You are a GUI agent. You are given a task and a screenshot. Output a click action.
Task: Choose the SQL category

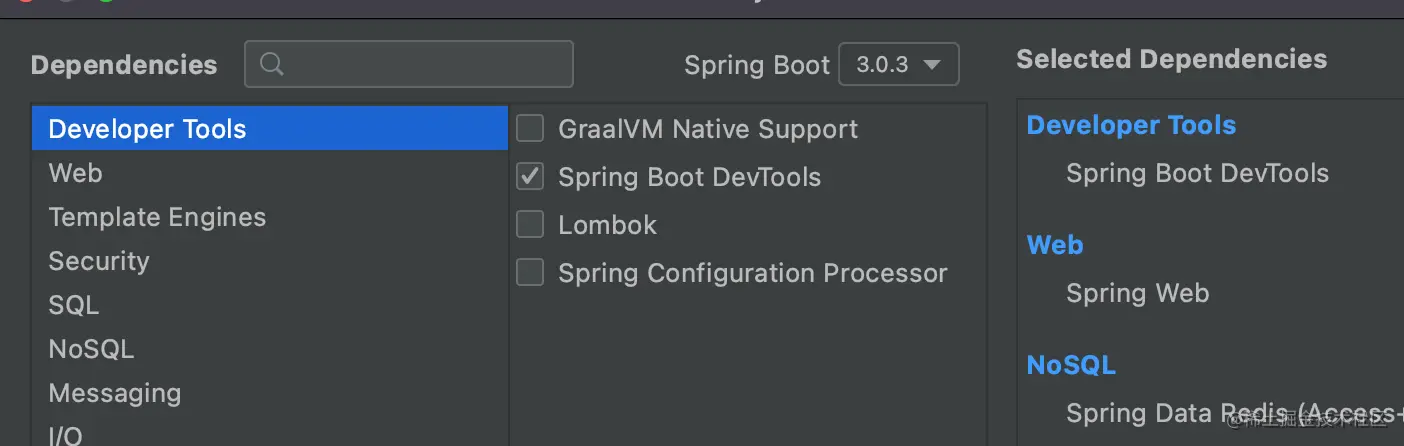(x=74, y=305)
